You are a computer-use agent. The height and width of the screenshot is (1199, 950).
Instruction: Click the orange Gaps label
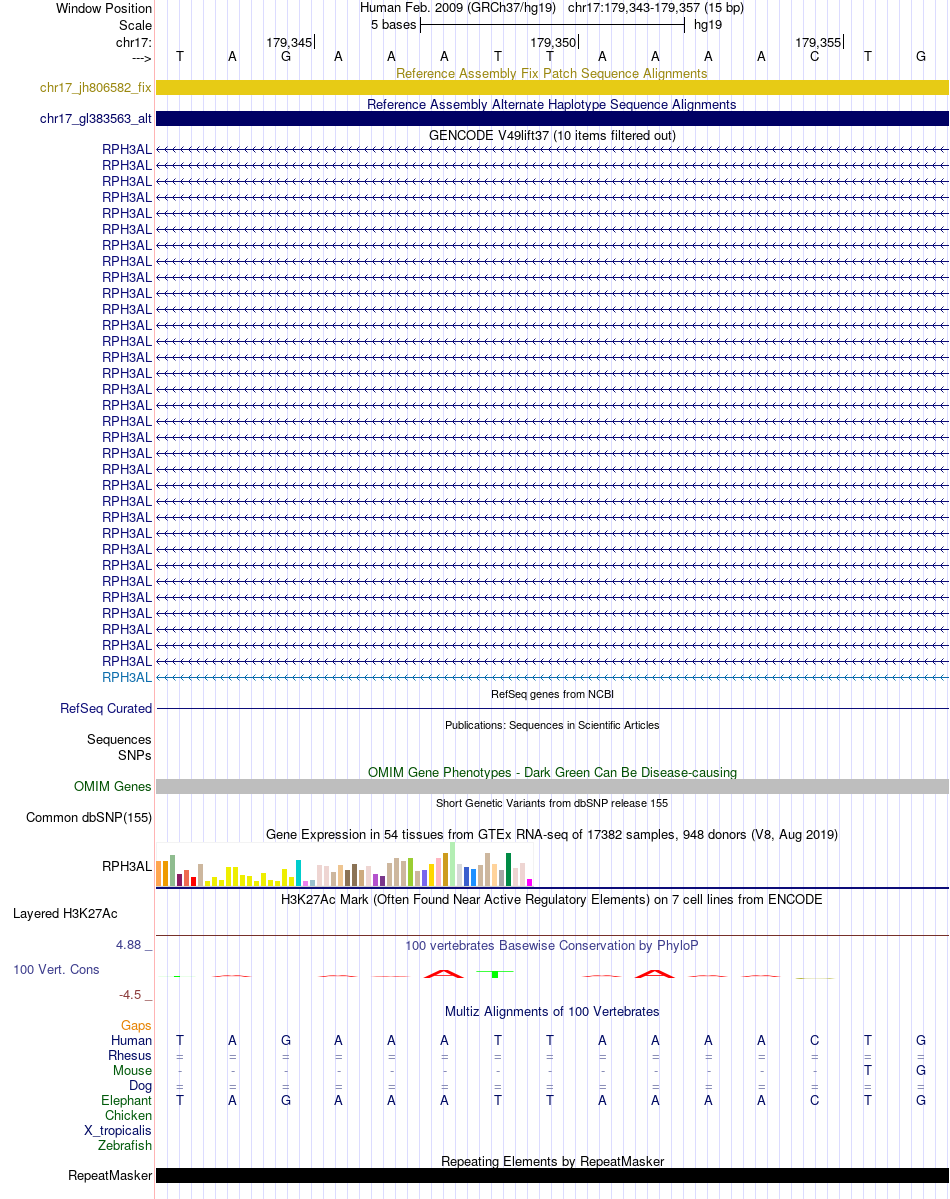tap(136, 1025)
